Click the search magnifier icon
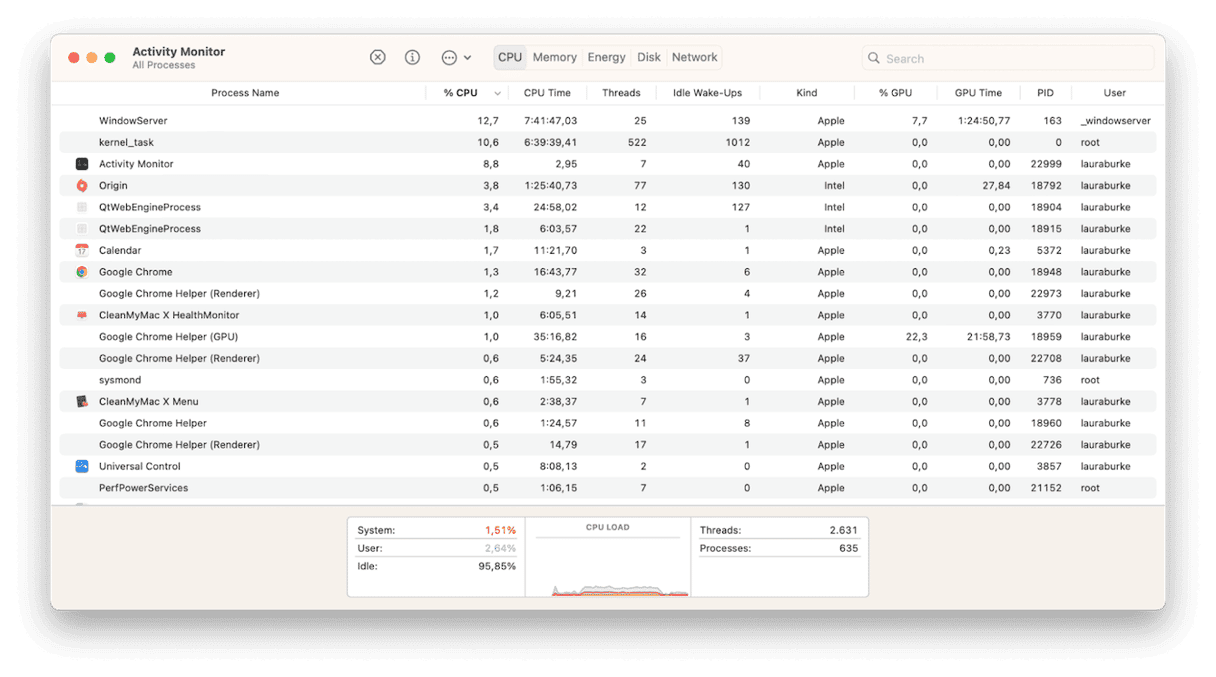1216x677 pixels. (874, 58)
